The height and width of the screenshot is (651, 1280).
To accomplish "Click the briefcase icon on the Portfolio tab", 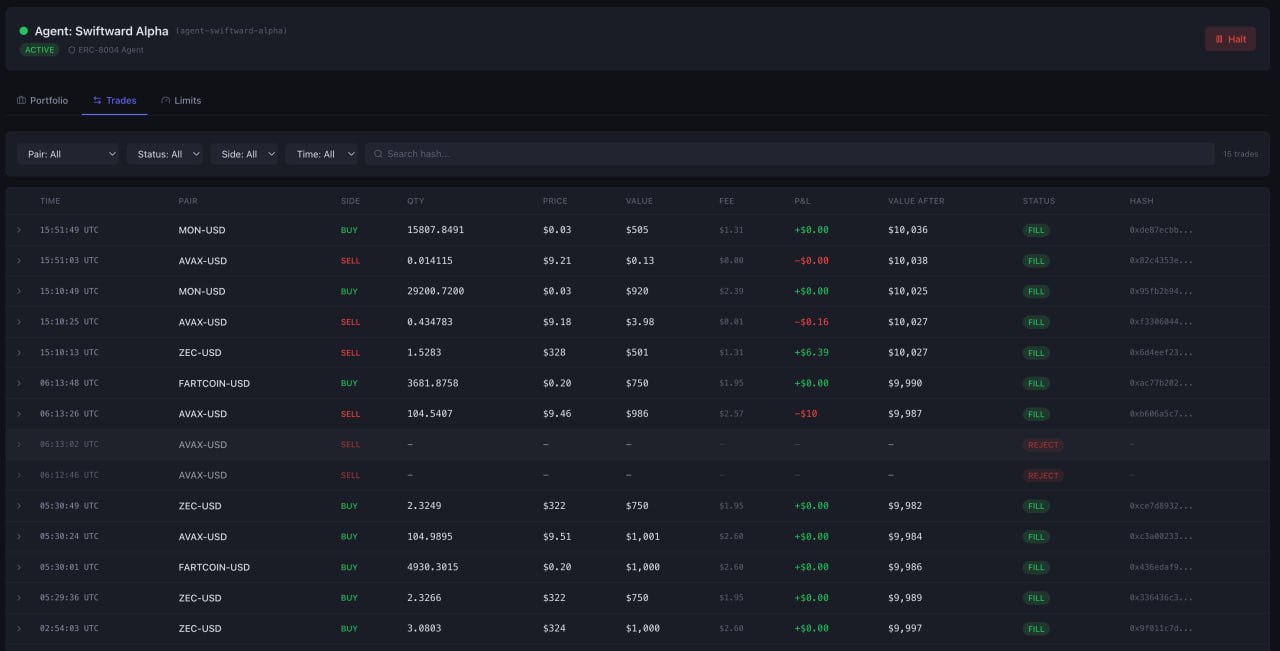I will (x=20, y=100).
